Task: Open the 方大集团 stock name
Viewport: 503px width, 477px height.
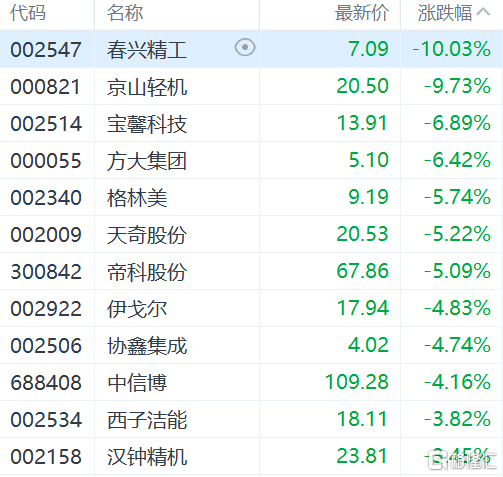Action: click(147, 161)
